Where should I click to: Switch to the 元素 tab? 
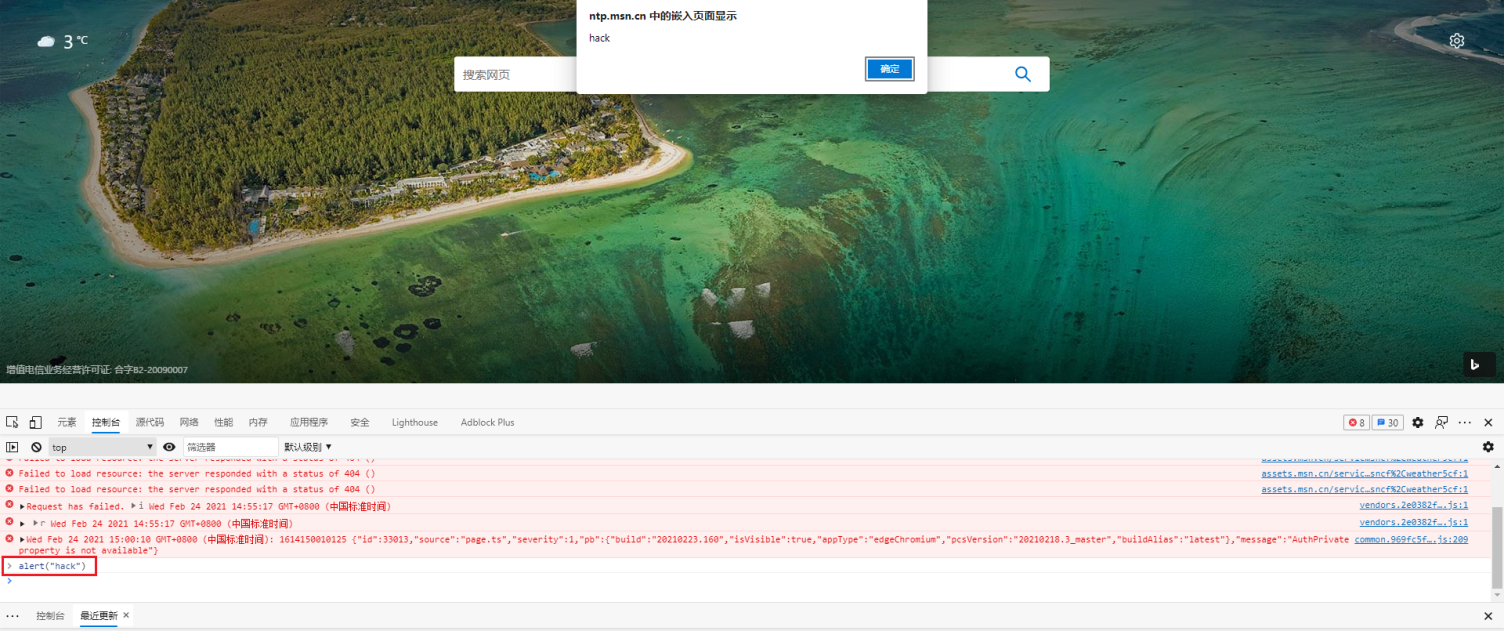tap(67, 422)
